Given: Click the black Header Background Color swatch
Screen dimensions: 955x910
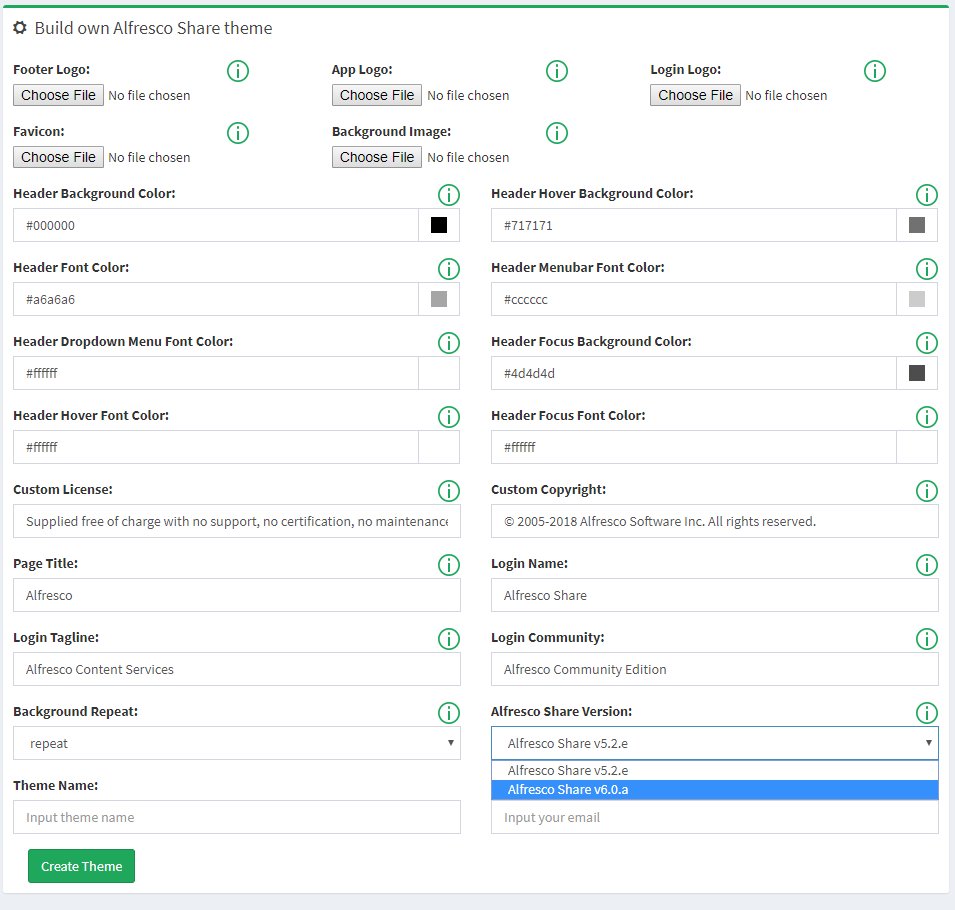Looking at the screenshot, I should [438, 225].
